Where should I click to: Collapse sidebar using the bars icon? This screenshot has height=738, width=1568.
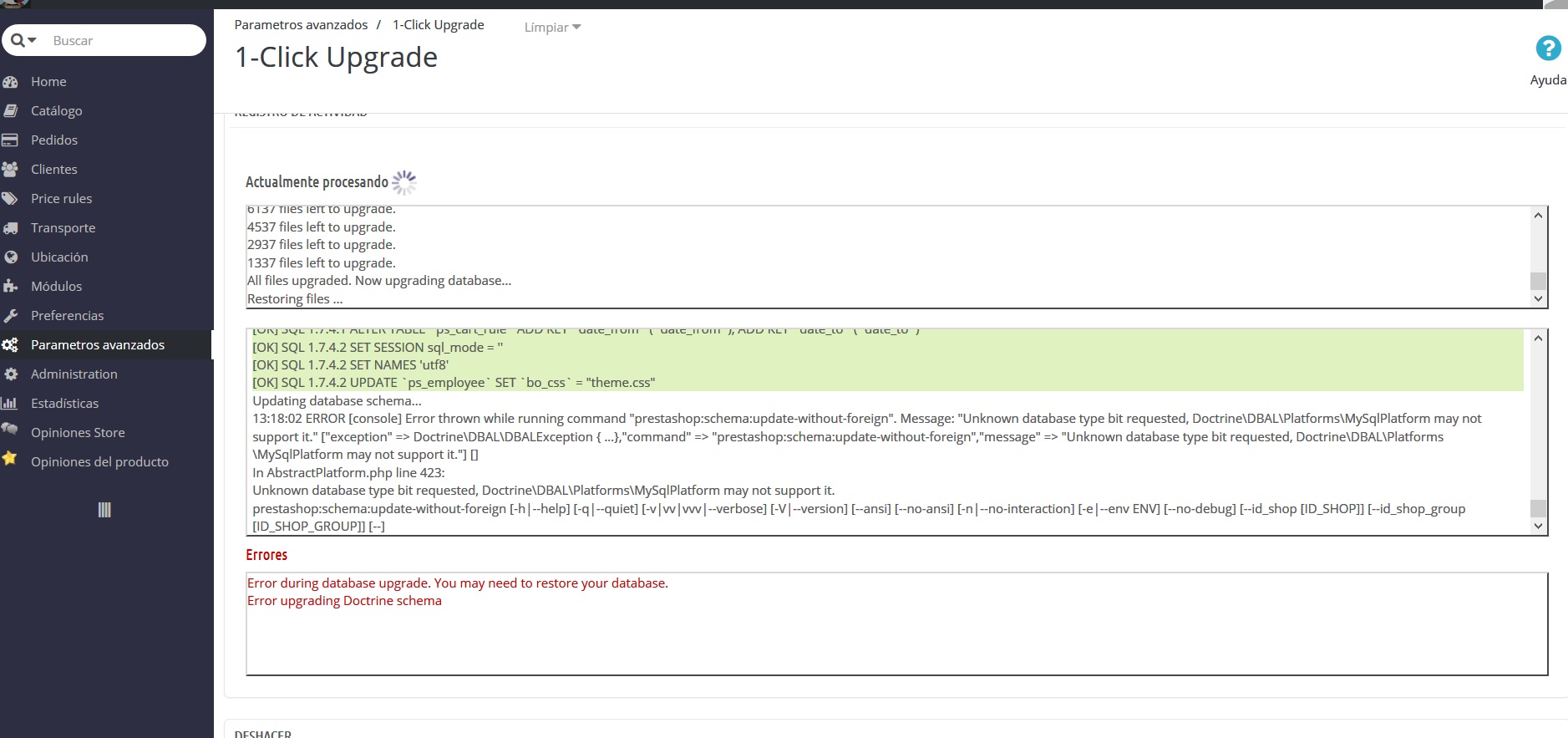click(x=104, y=510)
